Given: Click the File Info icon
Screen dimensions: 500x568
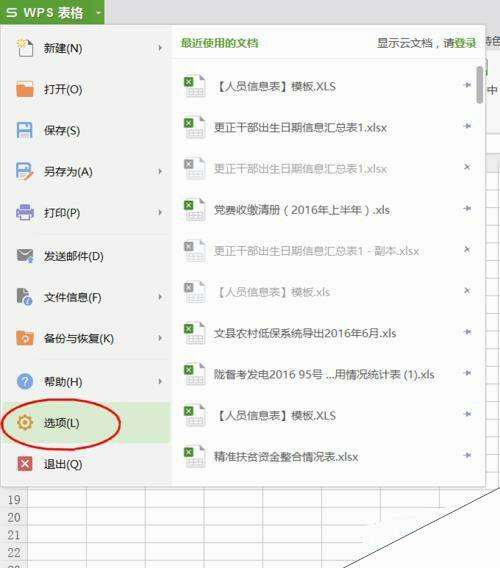Looking at the screenshot, I should (25, 297).
